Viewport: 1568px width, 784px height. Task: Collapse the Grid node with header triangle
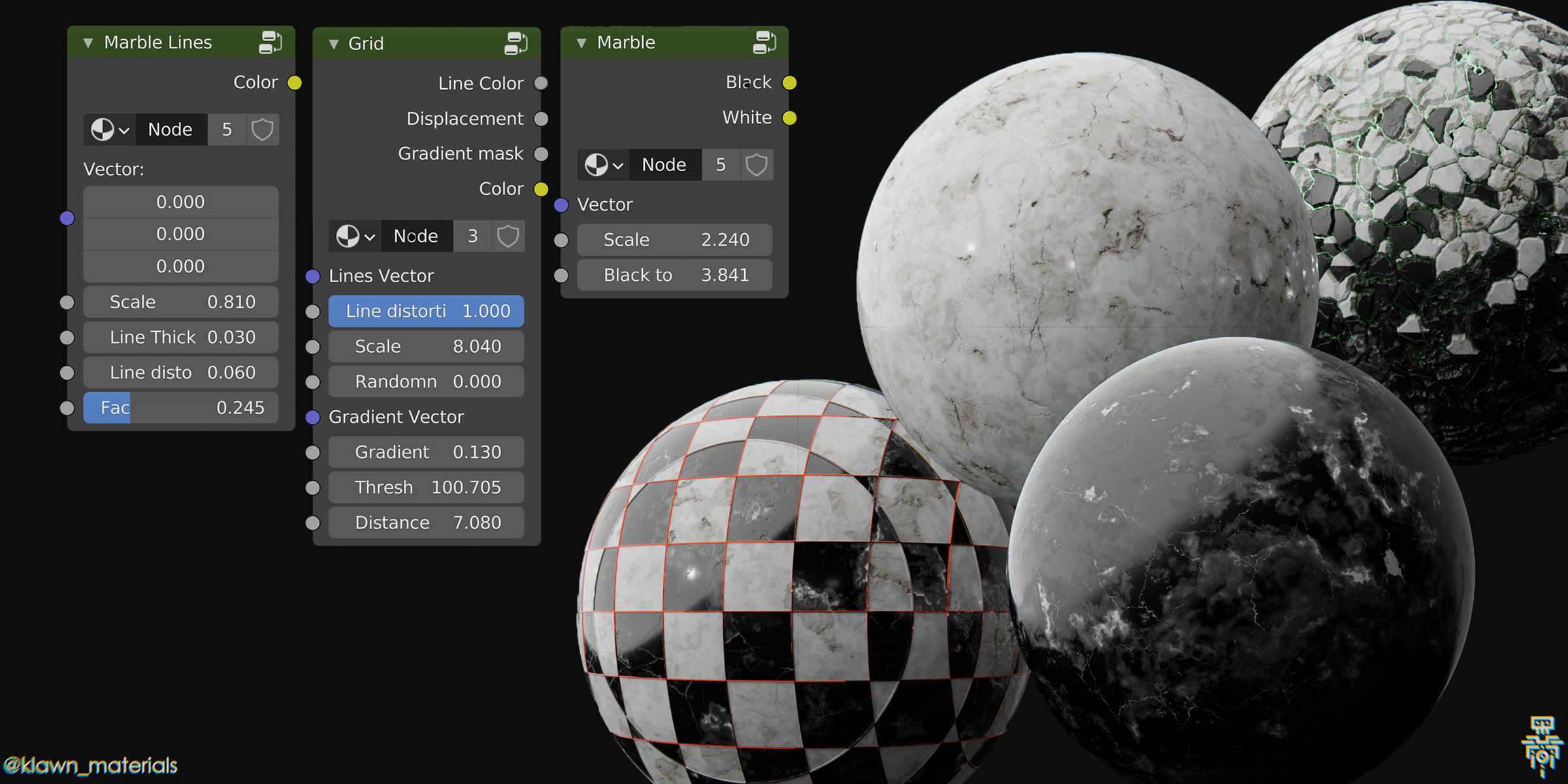(334, 44)
